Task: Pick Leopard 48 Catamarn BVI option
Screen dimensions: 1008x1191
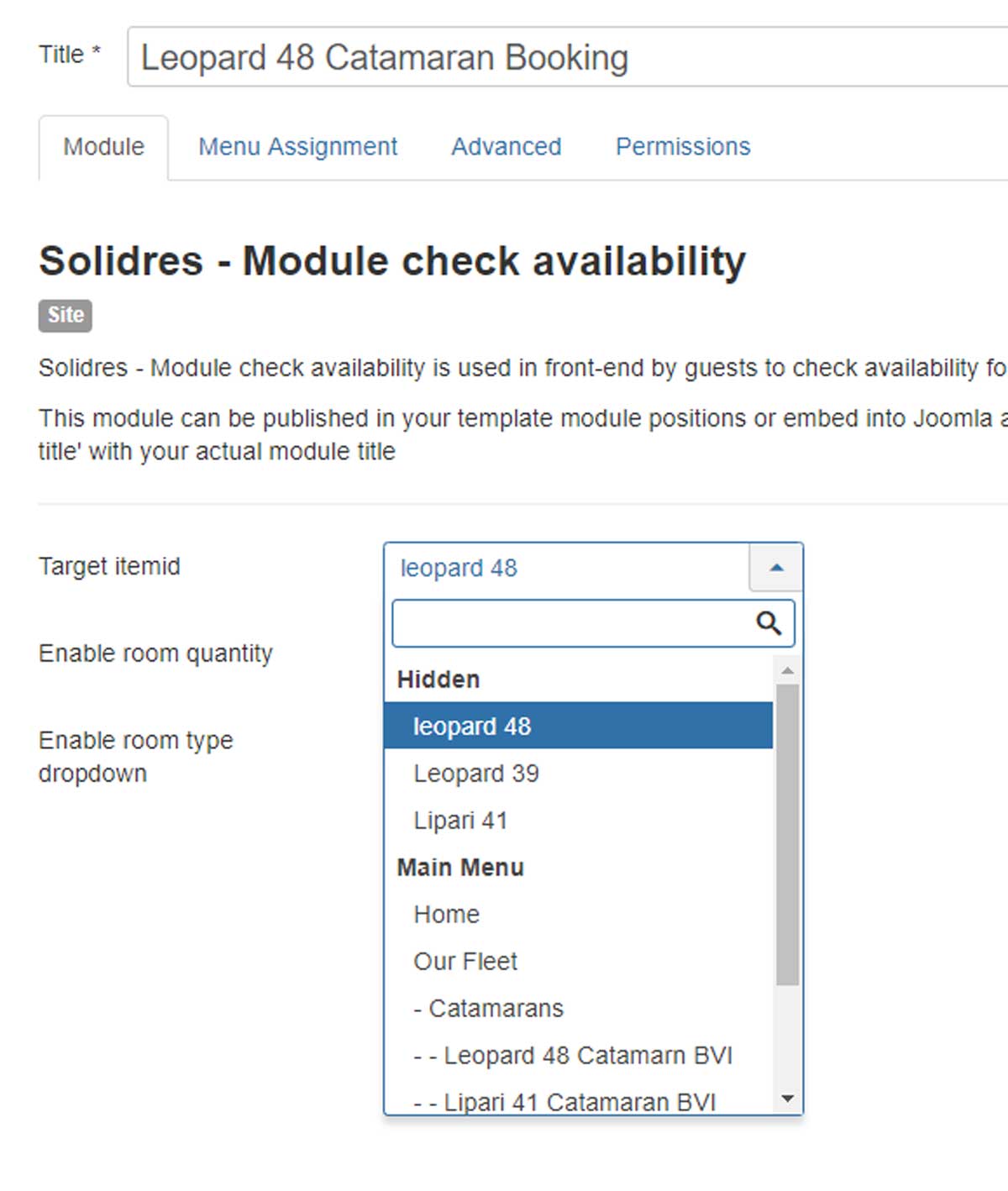Action: pyautogui.click(x=573, y=1055)
